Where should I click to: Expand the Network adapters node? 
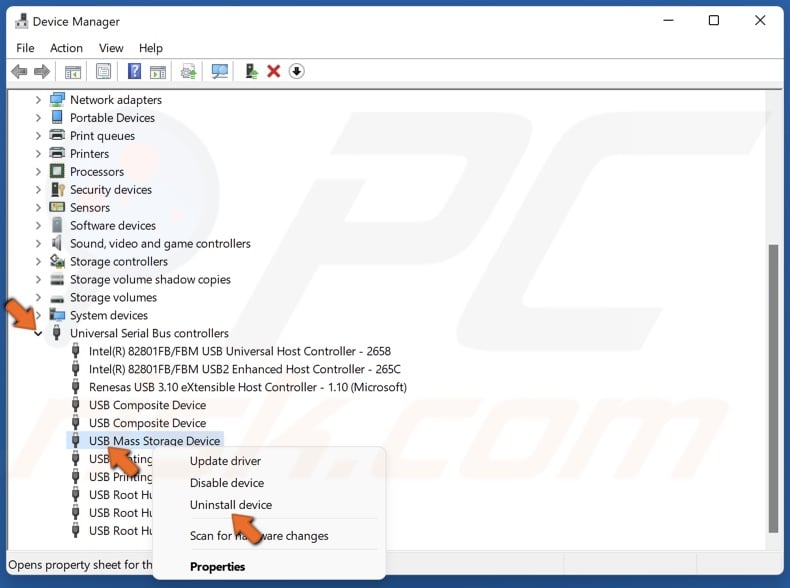click(38, 100)
